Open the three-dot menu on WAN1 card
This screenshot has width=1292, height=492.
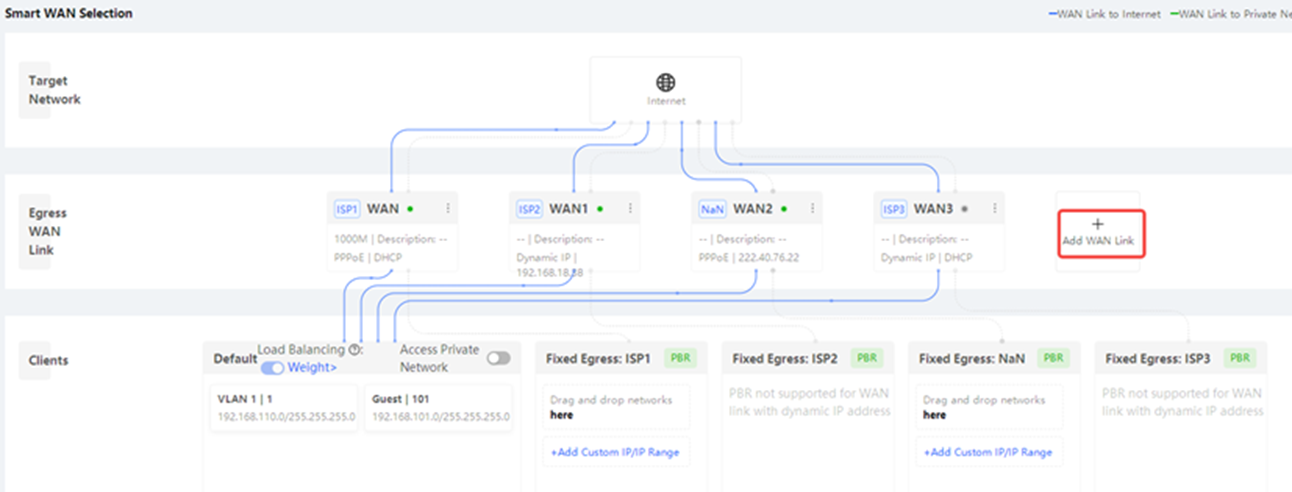pyautogui.click(x=630, y=209)
